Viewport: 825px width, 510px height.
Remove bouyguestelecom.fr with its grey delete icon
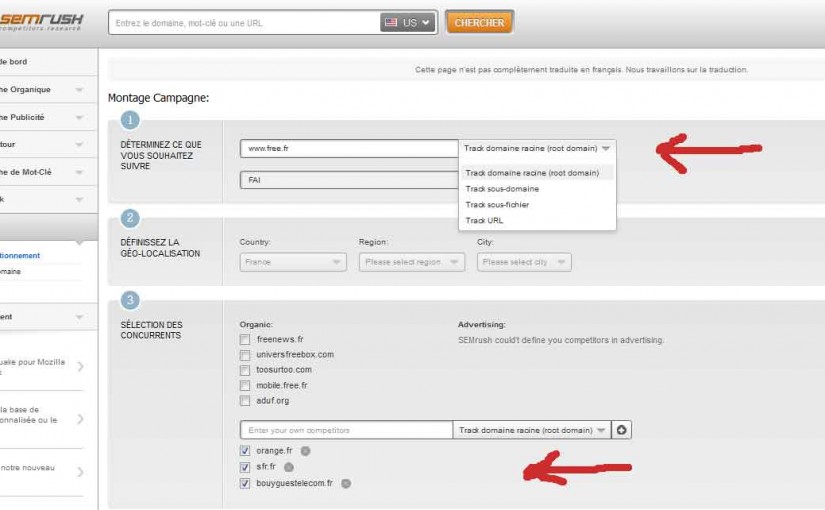pos(346,484)
